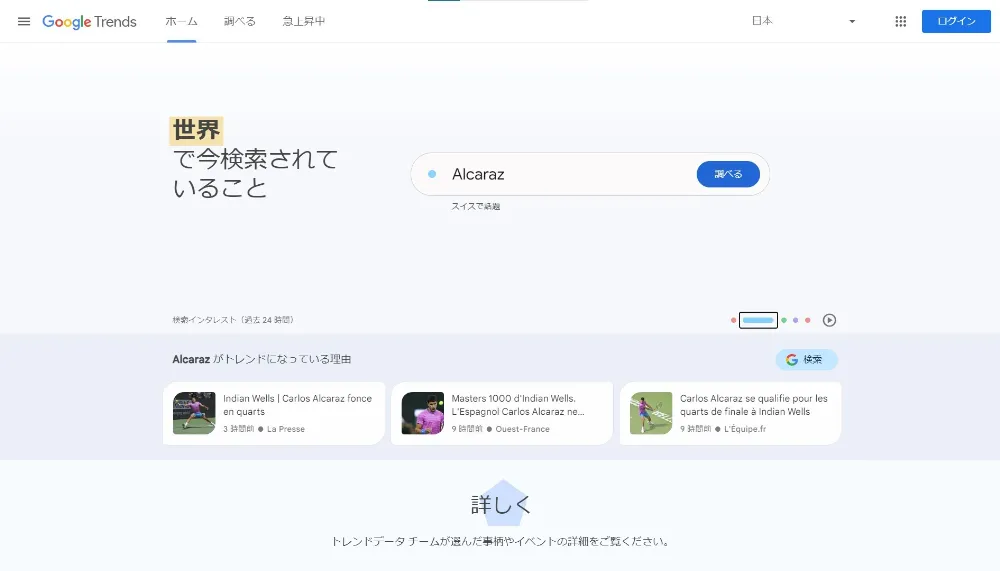
Task: Select the active blue carousel indicator
Action: click(x=758, y=320)
